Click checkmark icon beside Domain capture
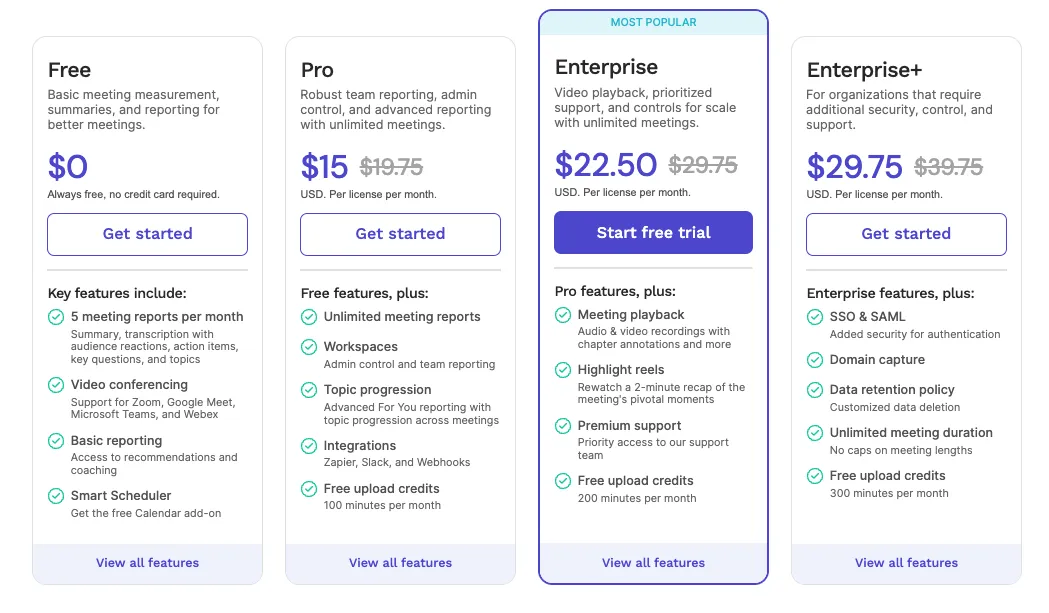 815,360
